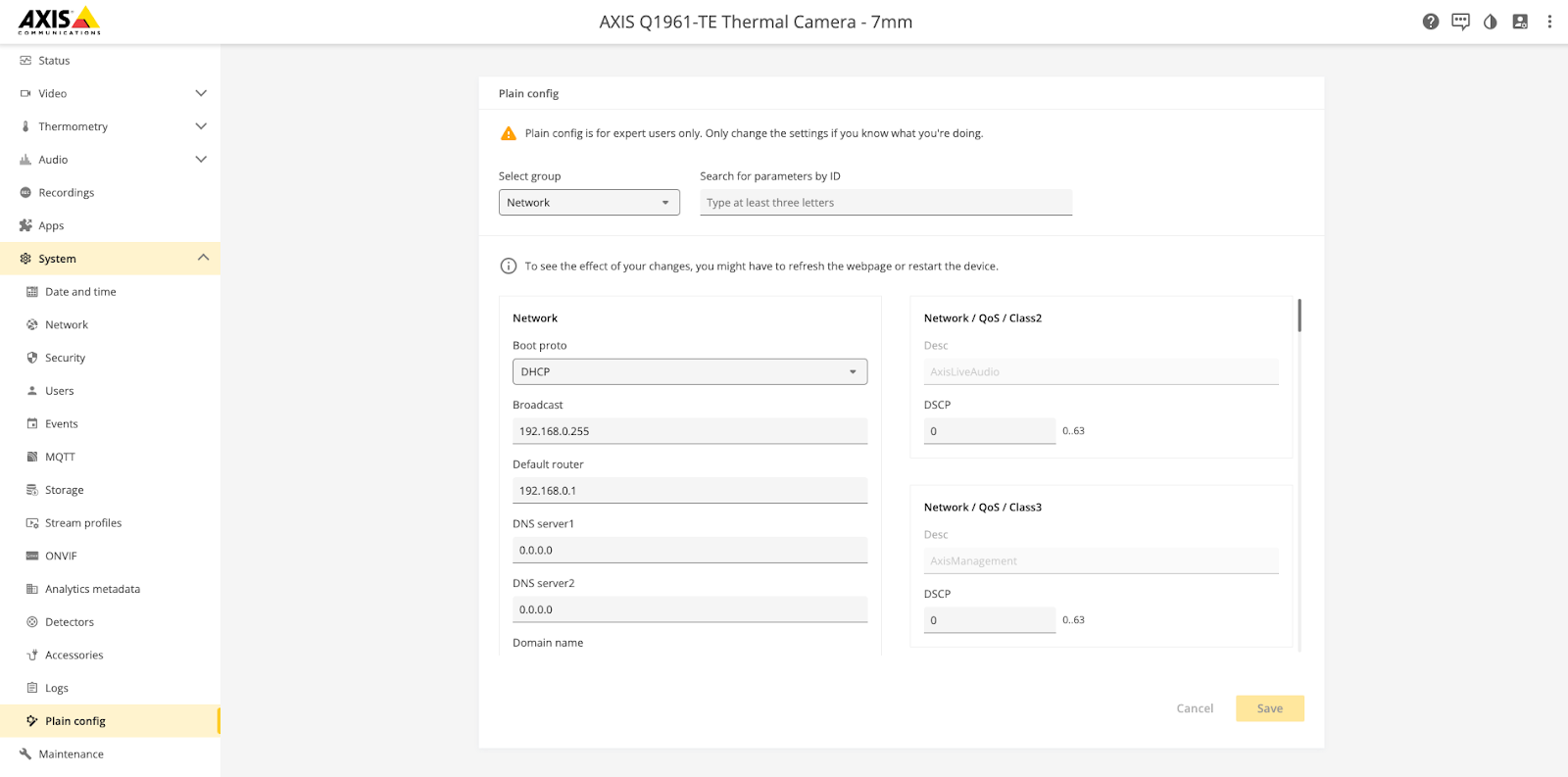
Task: Click the Maintenance wrench icon
Action: [25, 754]
